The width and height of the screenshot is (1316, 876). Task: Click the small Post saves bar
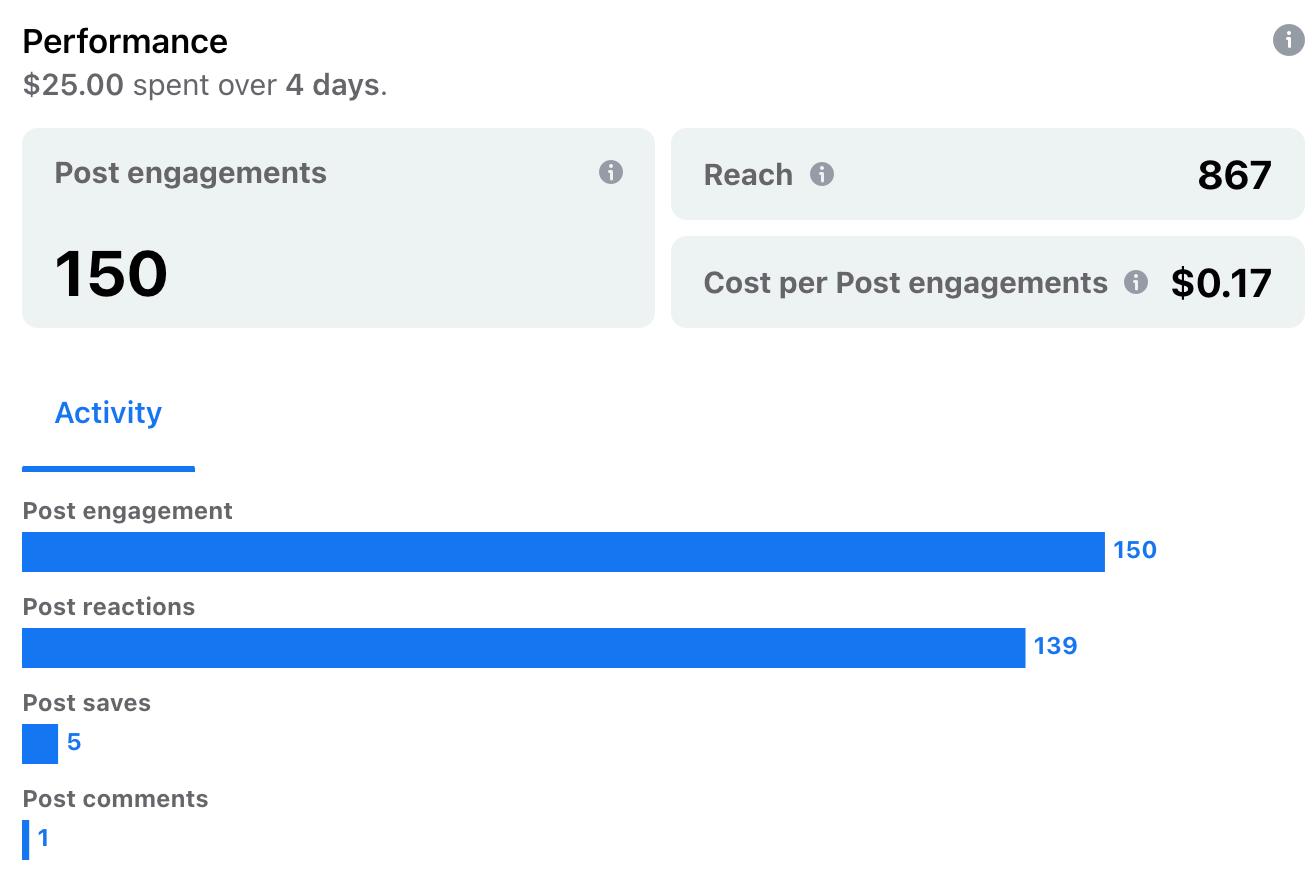click(40, 744)
